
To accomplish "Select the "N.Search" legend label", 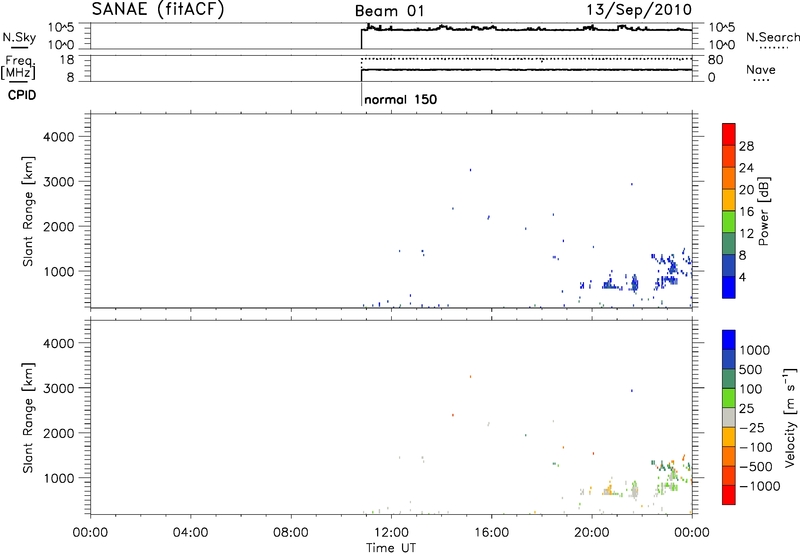I will pos(772,37).
